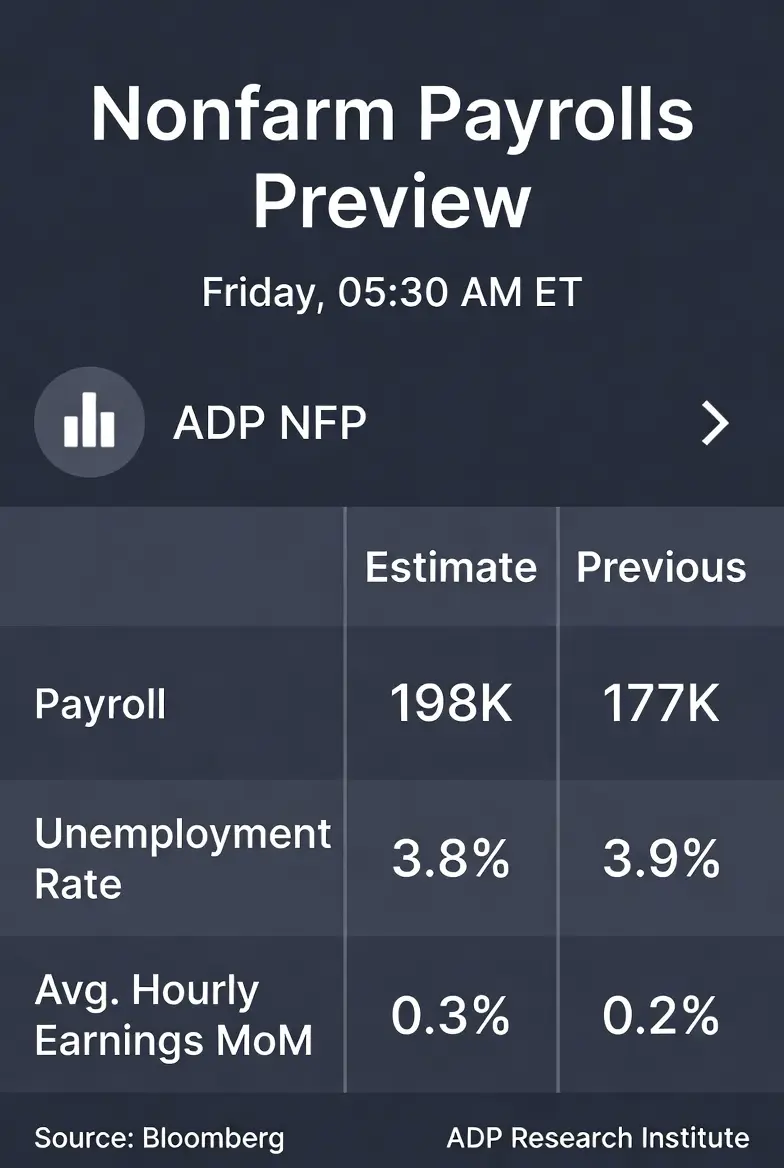Click the 198K payroll estimate value
This screenshot has width=784, height=1168.
pos(451,704)
